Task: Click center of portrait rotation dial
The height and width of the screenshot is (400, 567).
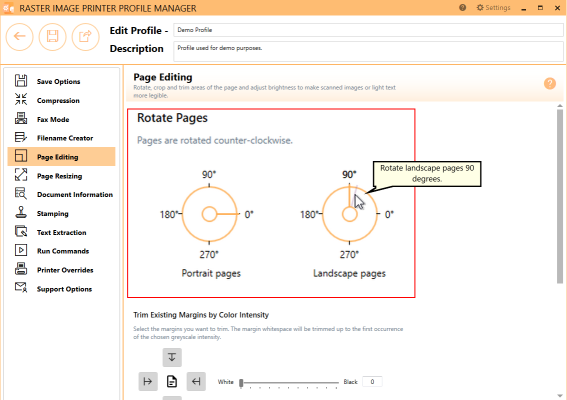Action: click(209, 214)
